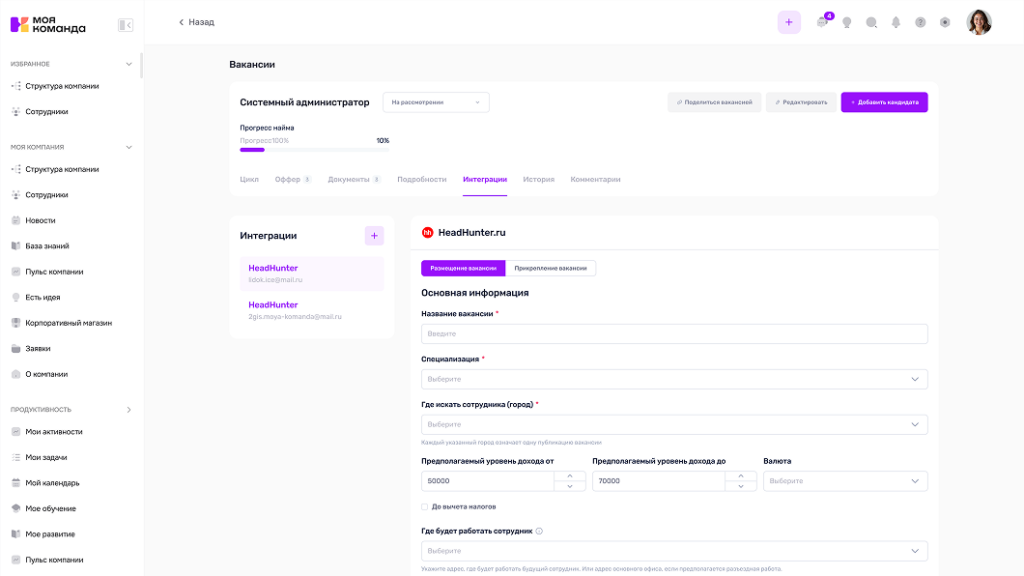Switch to 'Прикрепление вакансии' mode
The height and width of the screenshot is (576, 1024).
(550, 268)
